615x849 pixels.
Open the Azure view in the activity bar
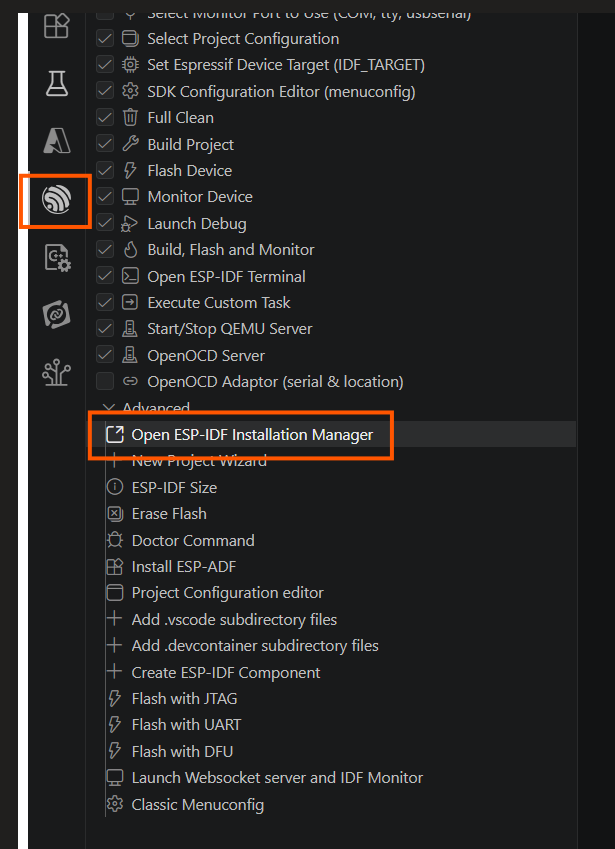56,142
